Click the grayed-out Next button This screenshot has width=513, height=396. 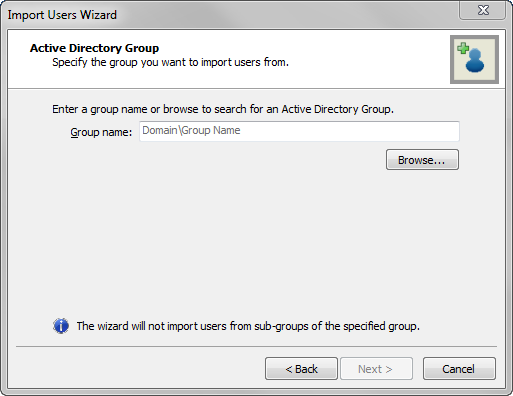pos(376,369)
